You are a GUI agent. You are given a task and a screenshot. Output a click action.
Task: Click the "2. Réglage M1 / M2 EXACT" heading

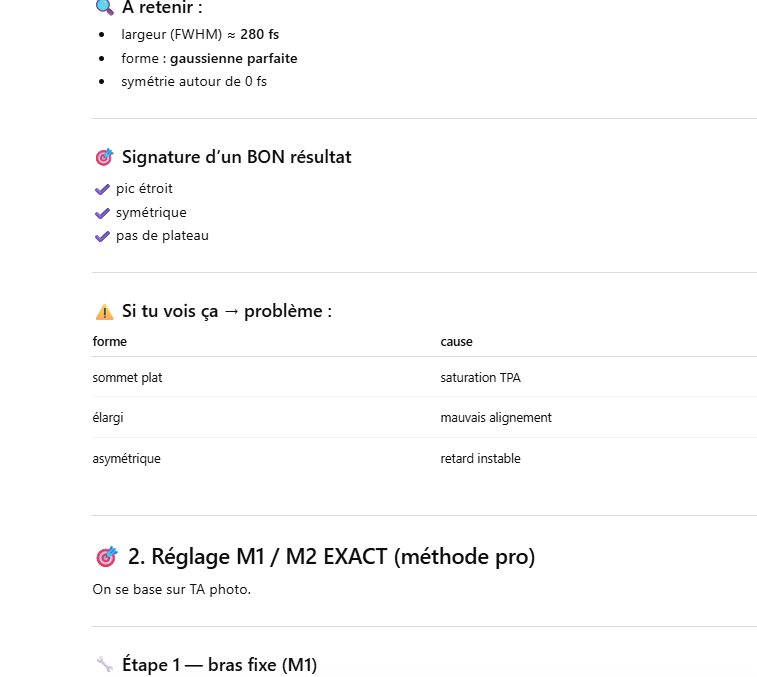[x=331, y=557]
